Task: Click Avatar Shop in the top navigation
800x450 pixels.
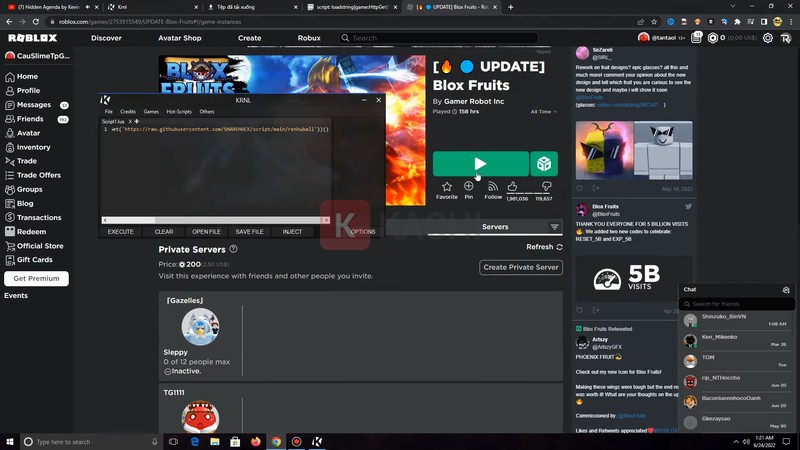Action: [180, 38]
